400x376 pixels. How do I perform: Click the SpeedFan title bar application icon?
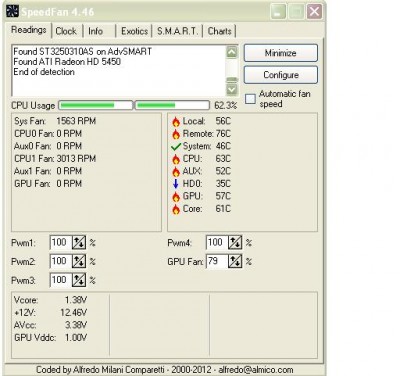[x=13, y=12]
